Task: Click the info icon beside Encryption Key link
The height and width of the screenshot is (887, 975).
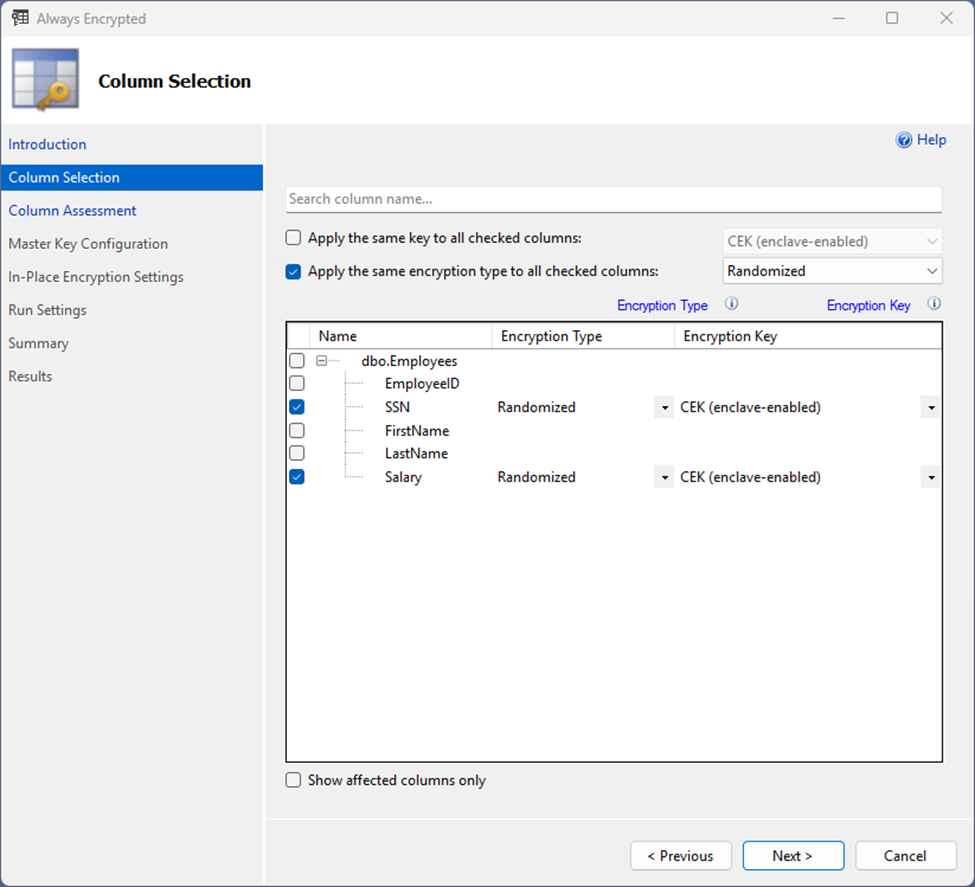Action: pyautogui.click(x=934, y=304)
